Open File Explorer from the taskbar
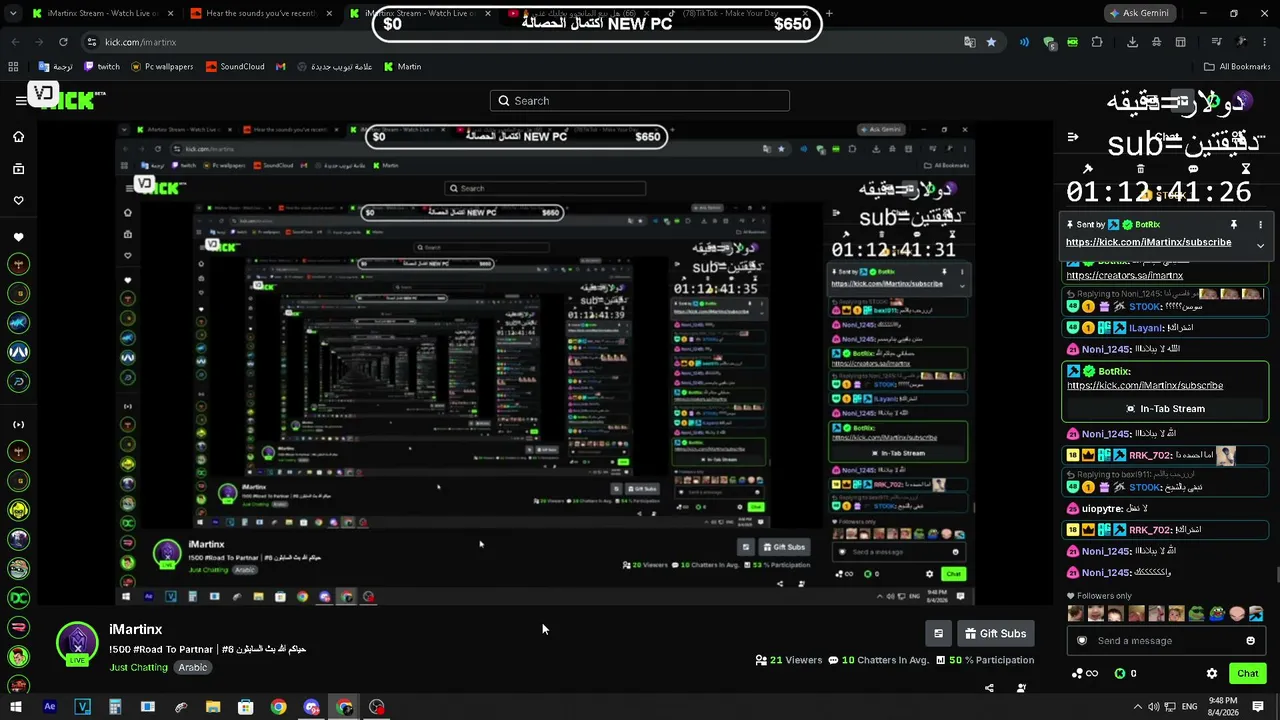The height and width of the screenshot is (720, 1280). 213,707
